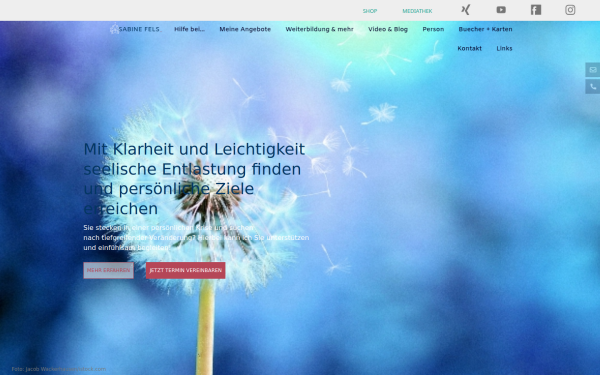600x375 pixels.
Task: Open the Facebook page icon
Action: click(536, 10)
